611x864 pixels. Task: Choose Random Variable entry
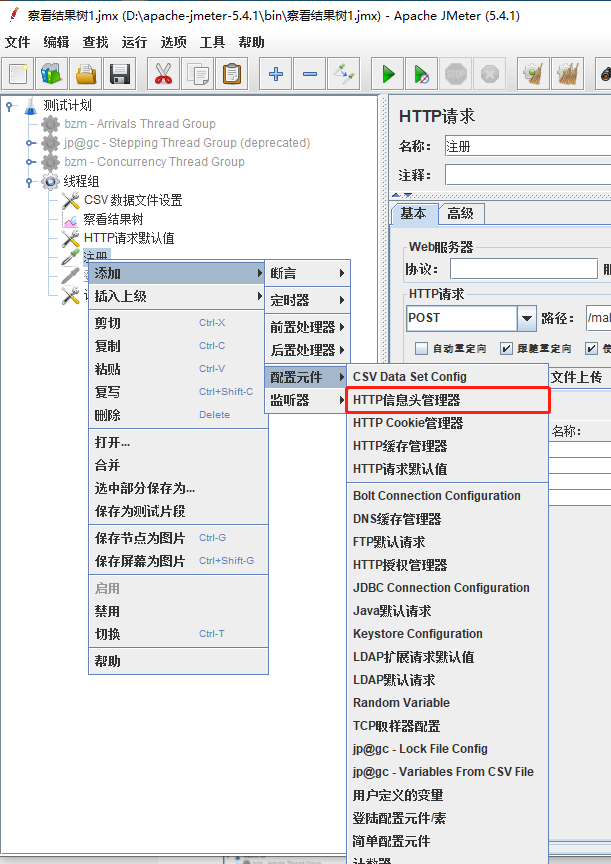(x=447, y=703)
